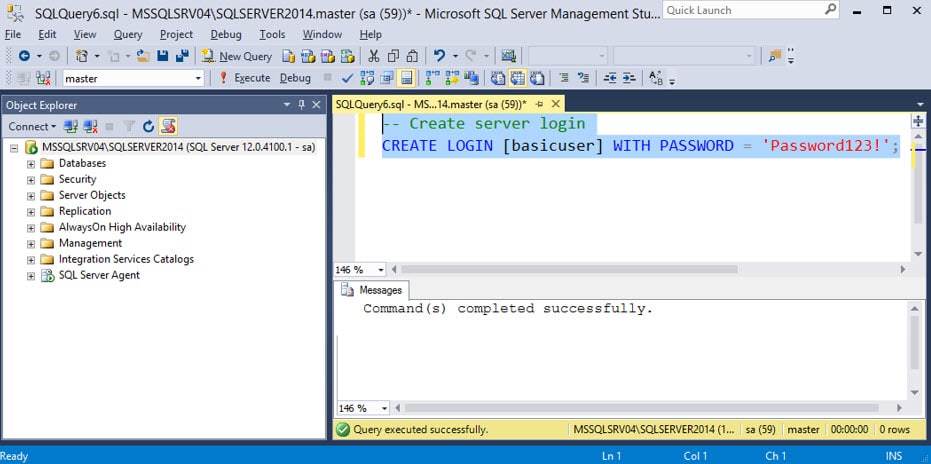Select the Integration Services Catalogs folder
The width and height of the screenshot is (931, 464).
[126, 259]
